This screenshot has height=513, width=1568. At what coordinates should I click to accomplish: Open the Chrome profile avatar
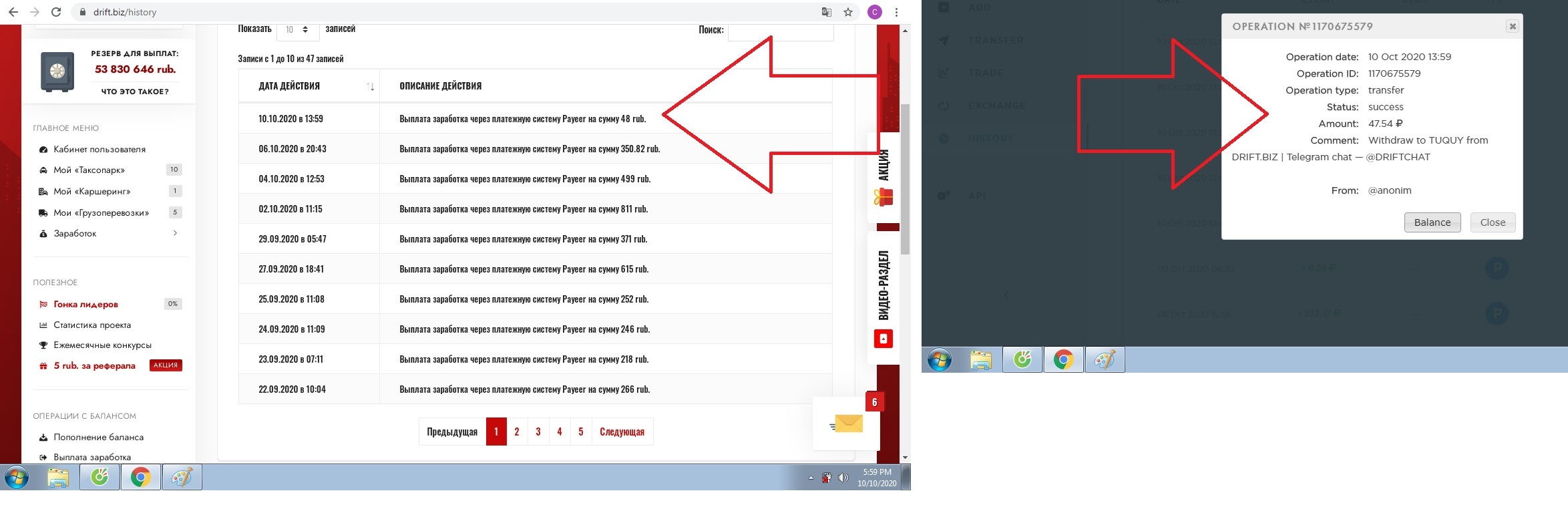point(874,12)
